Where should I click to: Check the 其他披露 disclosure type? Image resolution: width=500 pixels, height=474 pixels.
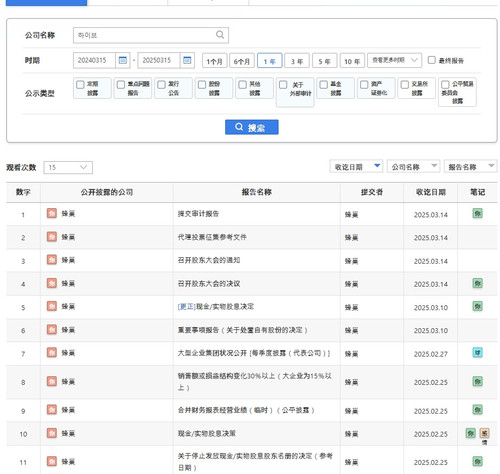pos(243,85)
